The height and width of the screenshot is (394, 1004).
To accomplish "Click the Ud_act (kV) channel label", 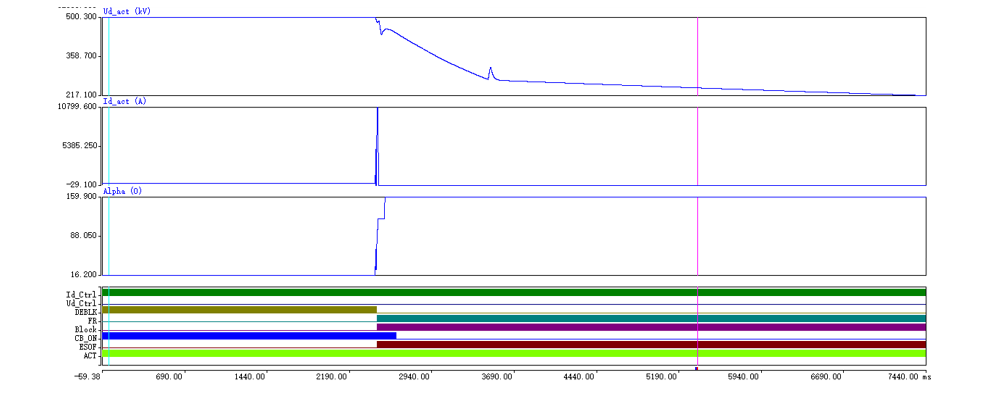I will point(127,11).
